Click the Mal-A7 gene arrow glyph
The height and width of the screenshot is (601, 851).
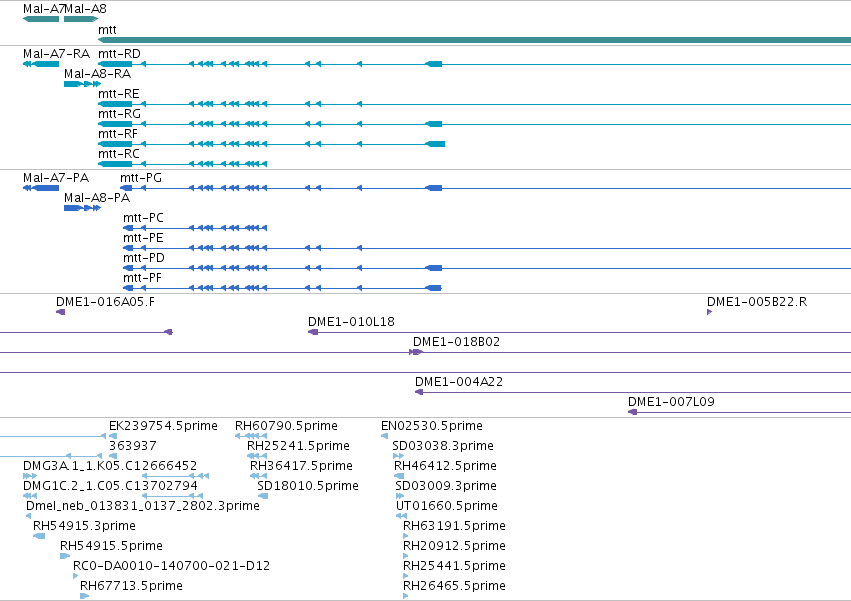click(x=41, y=19)
